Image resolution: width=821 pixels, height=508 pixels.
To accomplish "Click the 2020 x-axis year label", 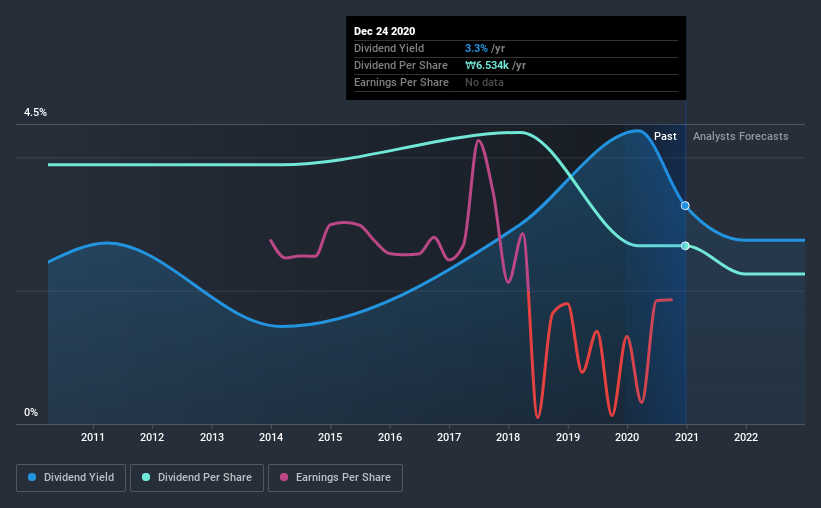I will click(627, 437).
